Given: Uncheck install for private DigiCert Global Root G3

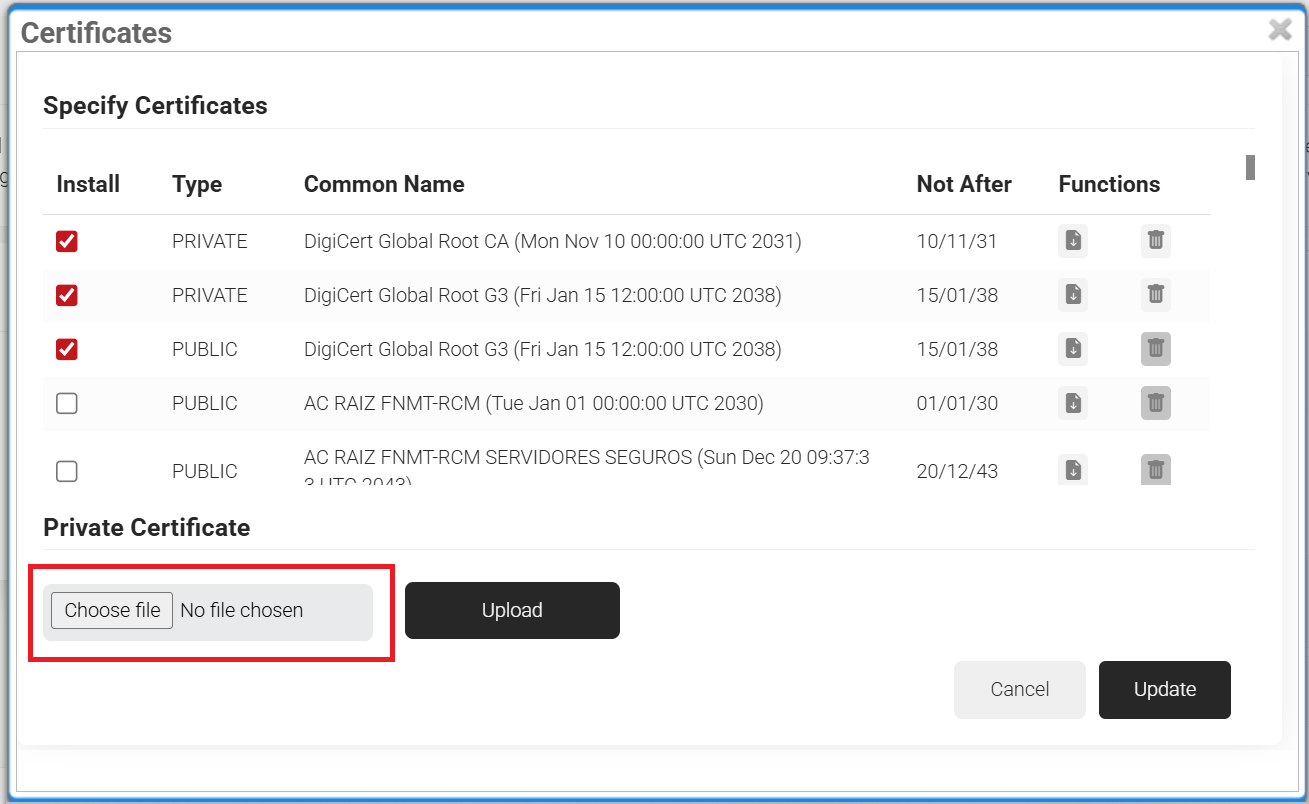Looking at the screenshot, I should pyautogui.click(x=67, y=295).
